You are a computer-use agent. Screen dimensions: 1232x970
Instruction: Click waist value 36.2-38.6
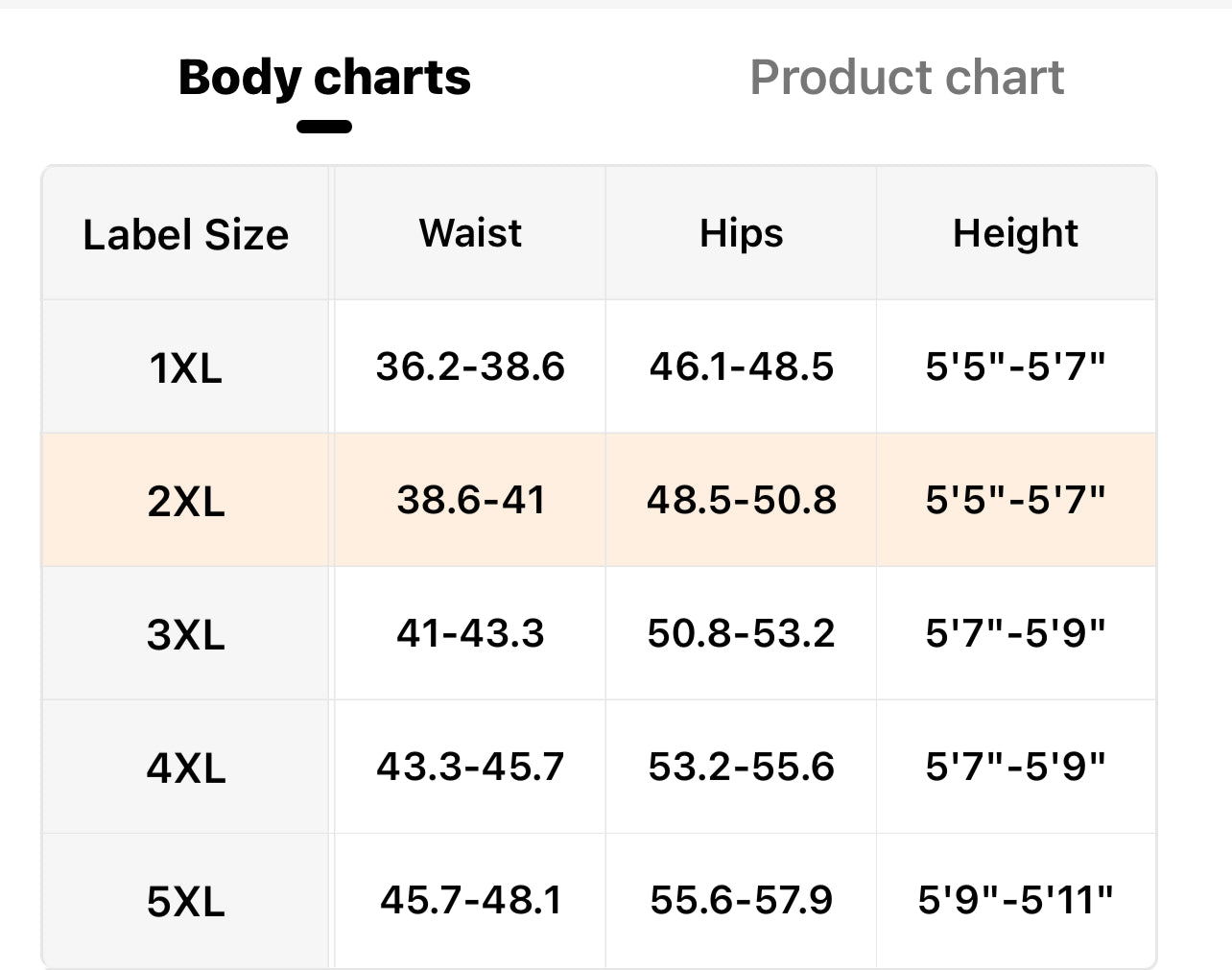(x=470, y=367)
